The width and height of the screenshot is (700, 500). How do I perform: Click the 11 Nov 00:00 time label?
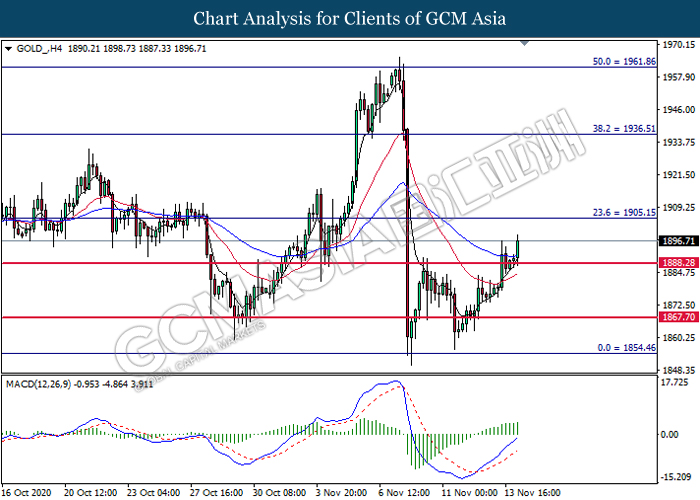[469, 492]
